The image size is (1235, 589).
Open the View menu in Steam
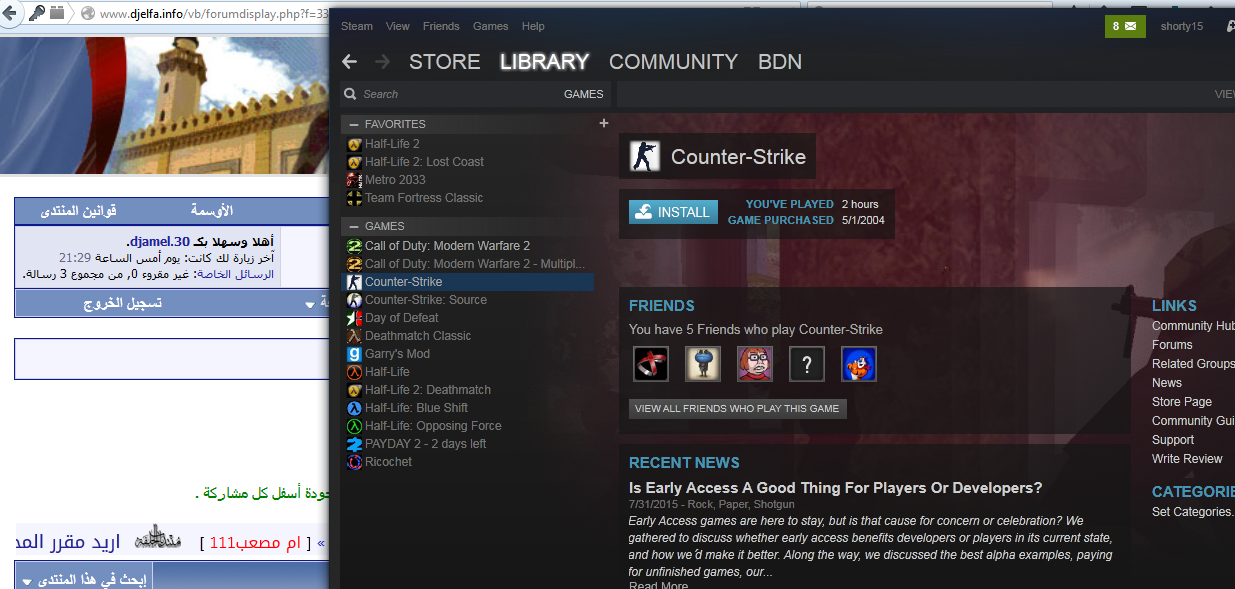[x=398, y=26]
